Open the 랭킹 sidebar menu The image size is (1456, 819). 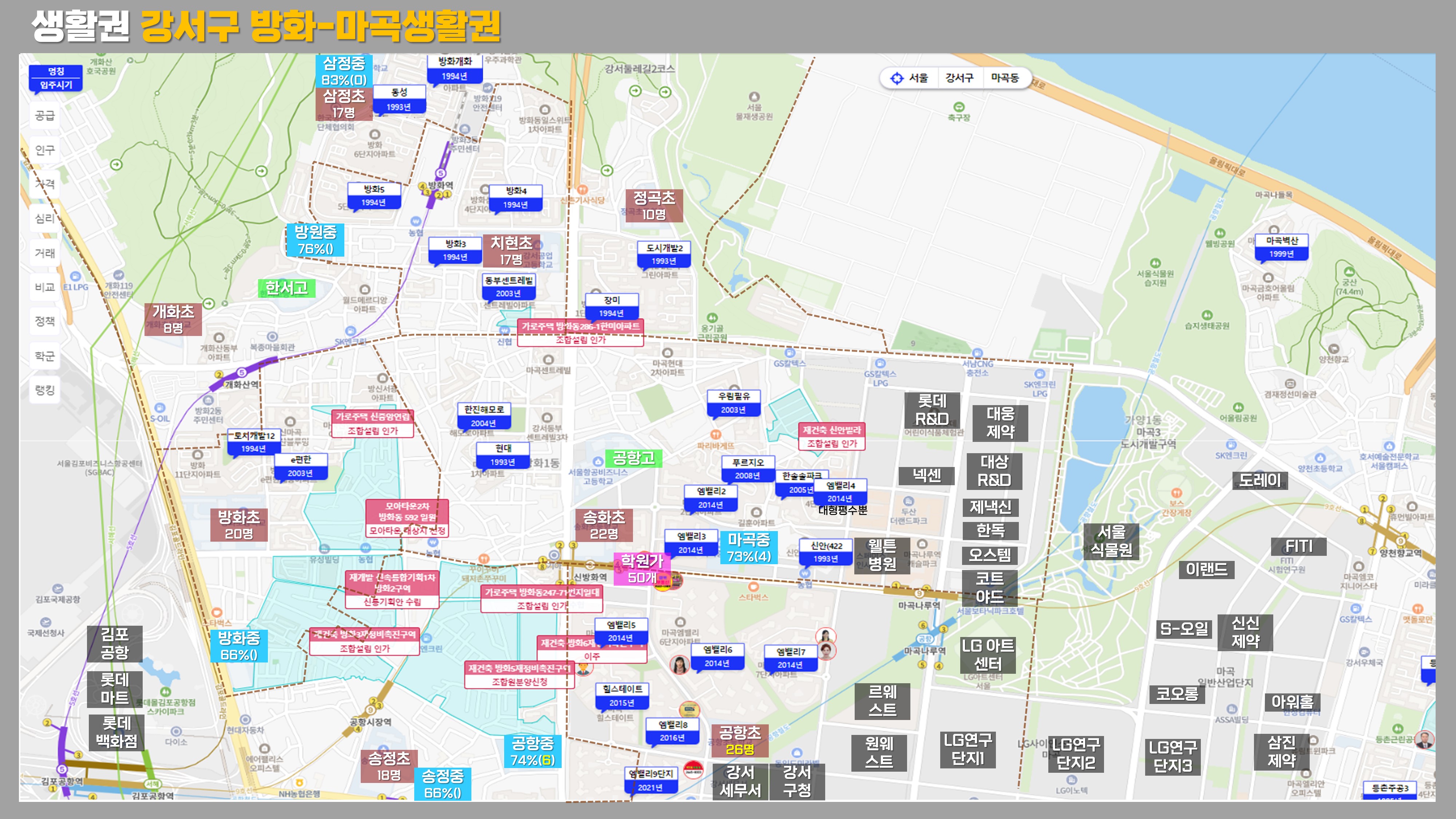(45, 390)
